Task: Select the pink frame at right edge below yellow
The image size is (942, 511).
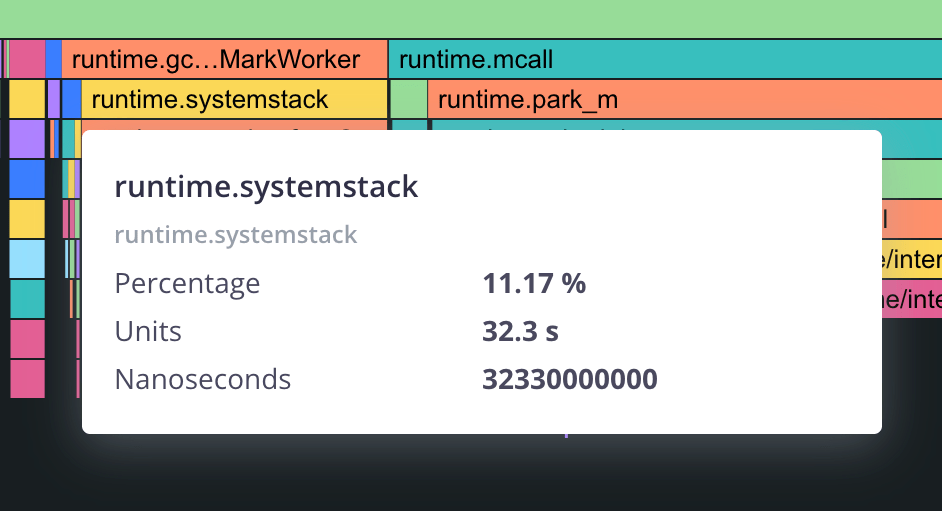Action: click(x=911, y=298)
